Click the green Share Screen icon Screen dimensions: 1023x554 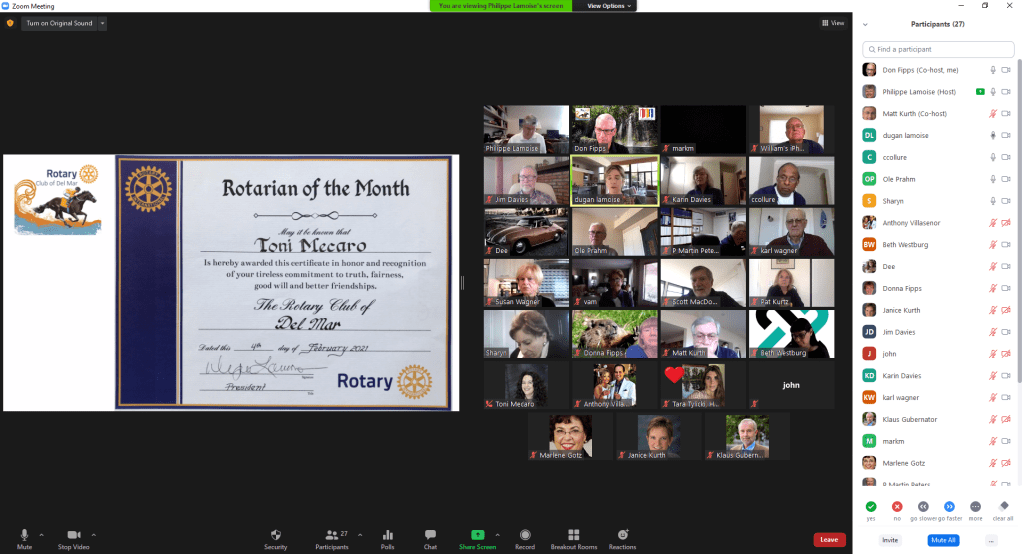point(477,535)
